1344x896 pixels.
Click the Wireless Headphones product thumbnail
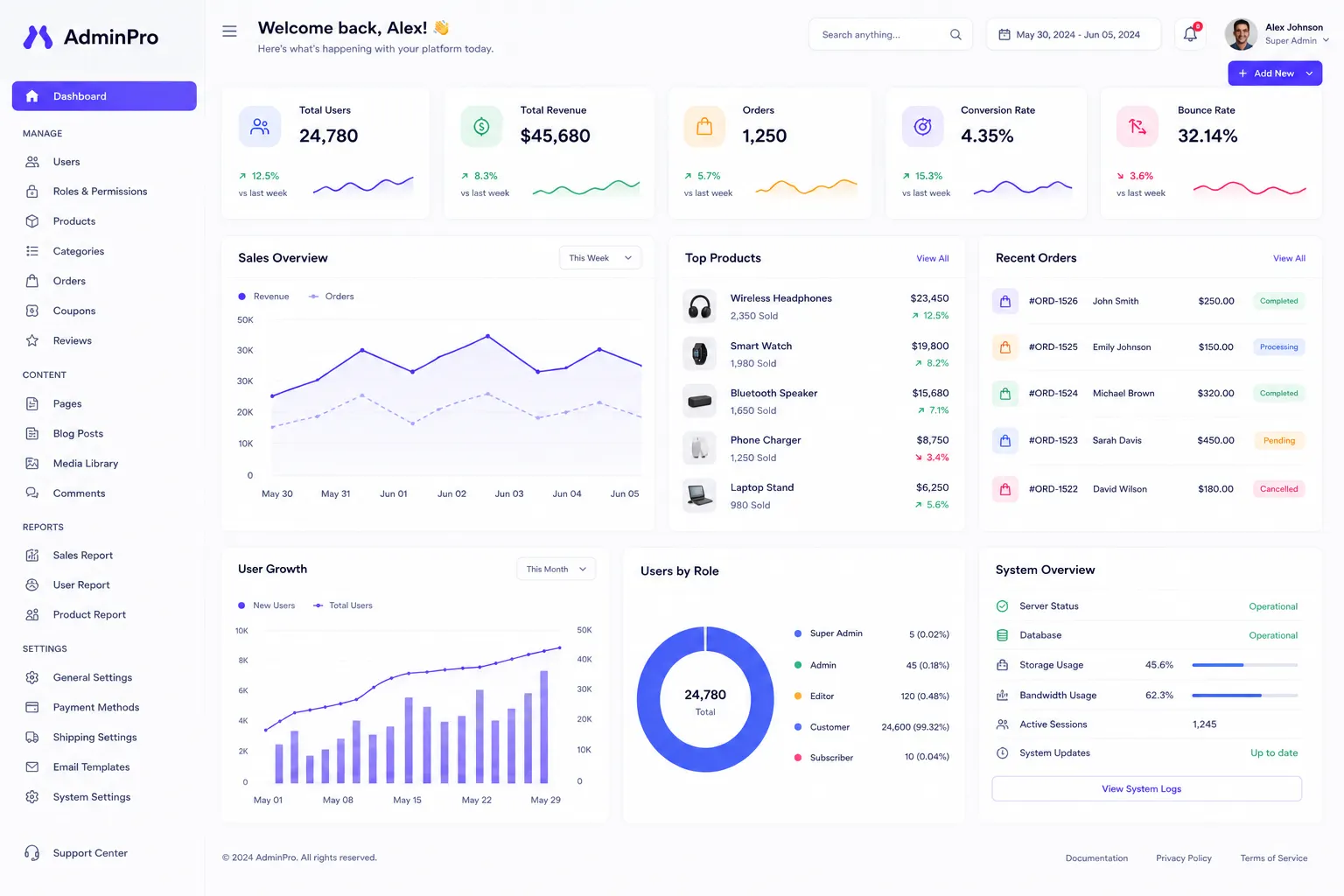[x=699, y=306]
